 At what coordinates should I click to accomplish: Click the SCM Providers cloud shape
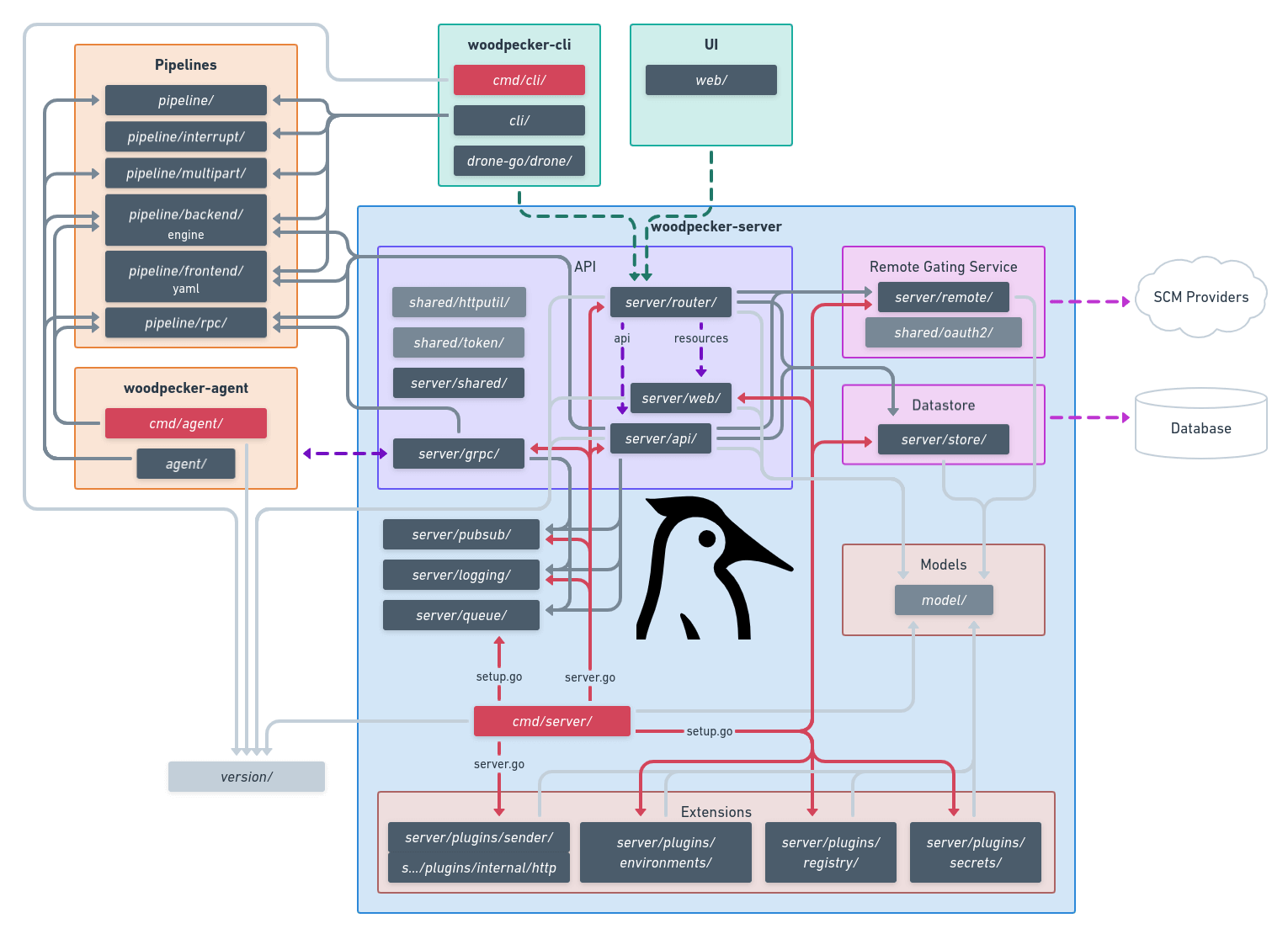point(1201,297)
